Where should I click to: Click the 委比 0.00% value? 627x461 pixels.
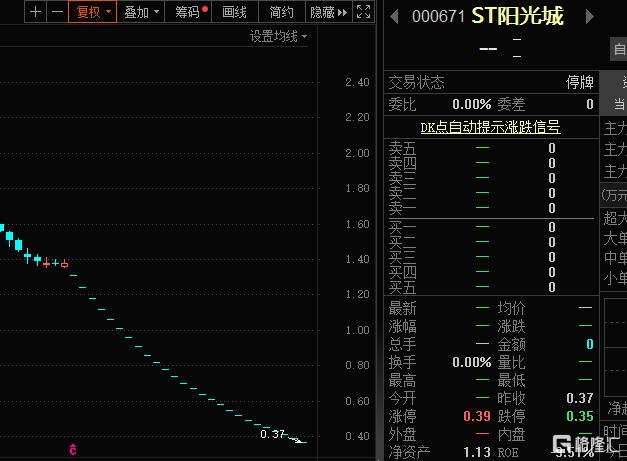point(472,104)
